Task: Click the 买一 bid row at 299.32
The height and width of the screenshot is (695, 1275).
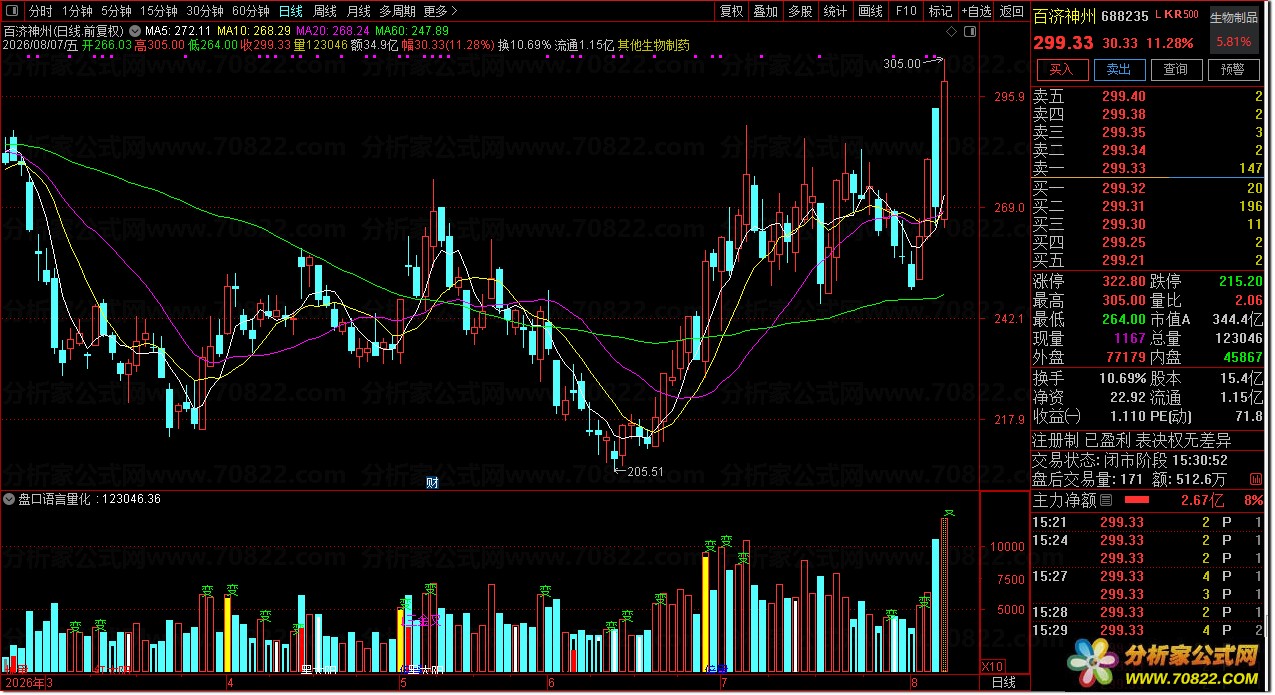Action: [x=1149, y=188]
